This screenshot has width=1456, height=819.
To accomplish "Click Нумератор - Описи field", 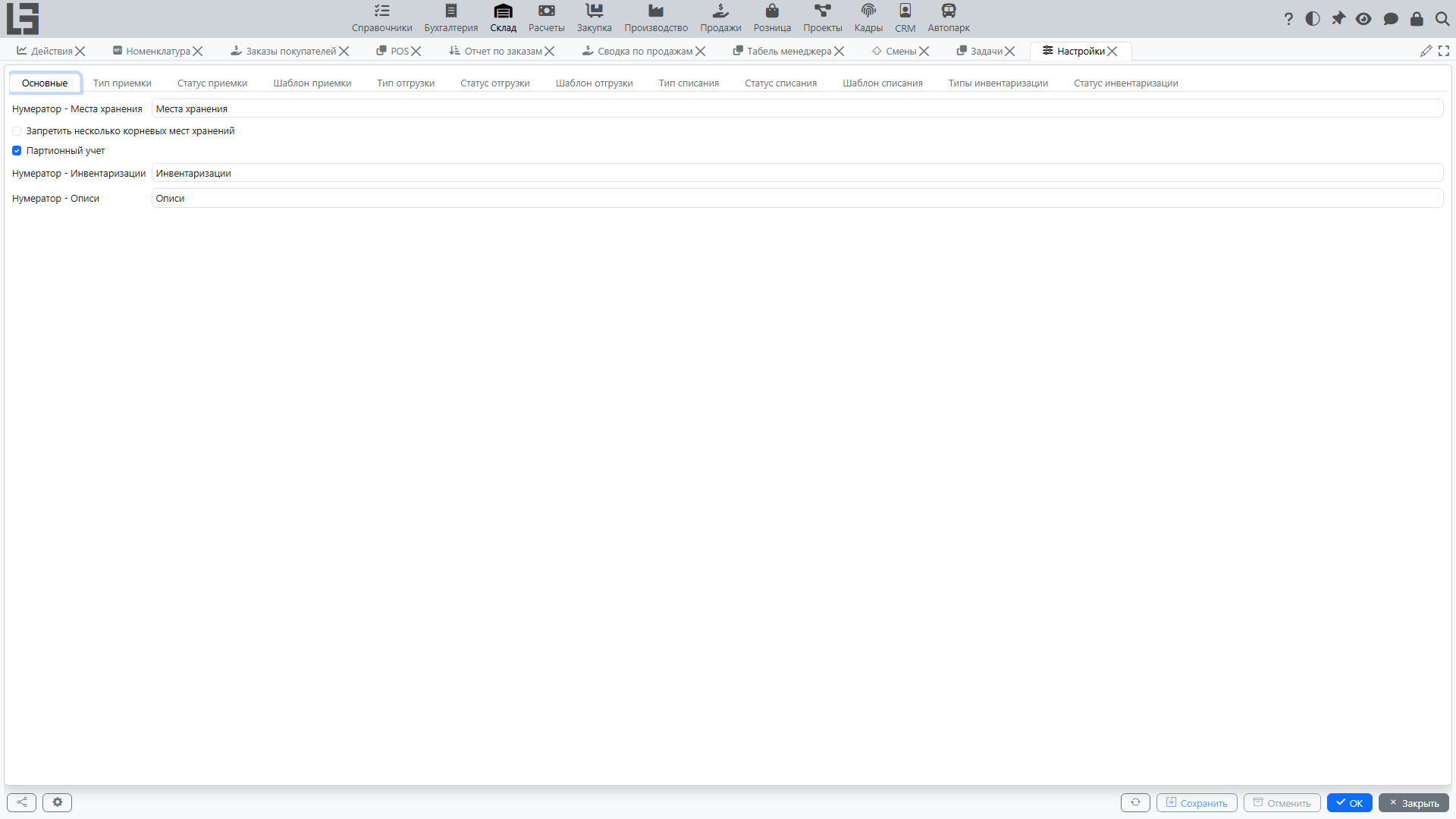I will (797, 198).
